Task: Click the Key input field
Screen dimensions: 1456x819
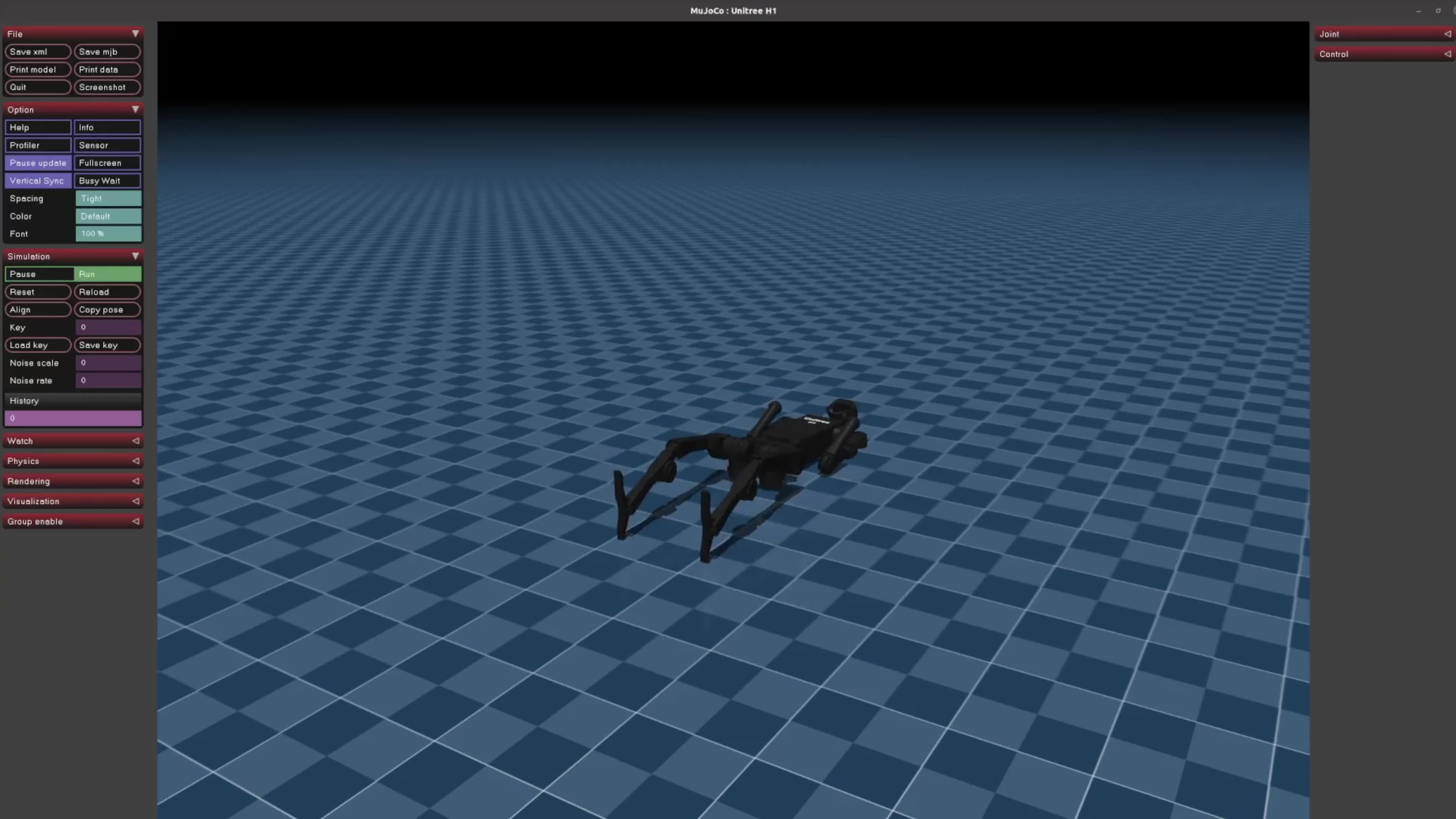Action: point(109,327)
